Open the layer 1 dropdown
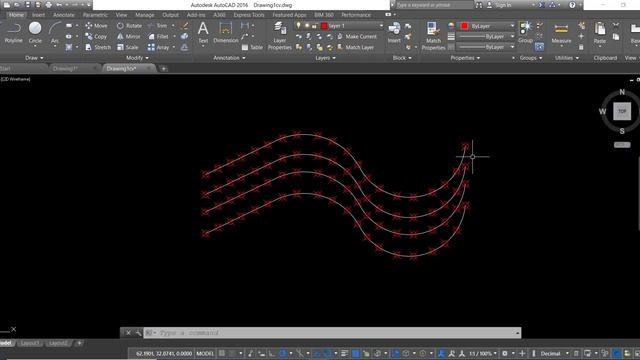640x360 pixels. click(381, 26)
